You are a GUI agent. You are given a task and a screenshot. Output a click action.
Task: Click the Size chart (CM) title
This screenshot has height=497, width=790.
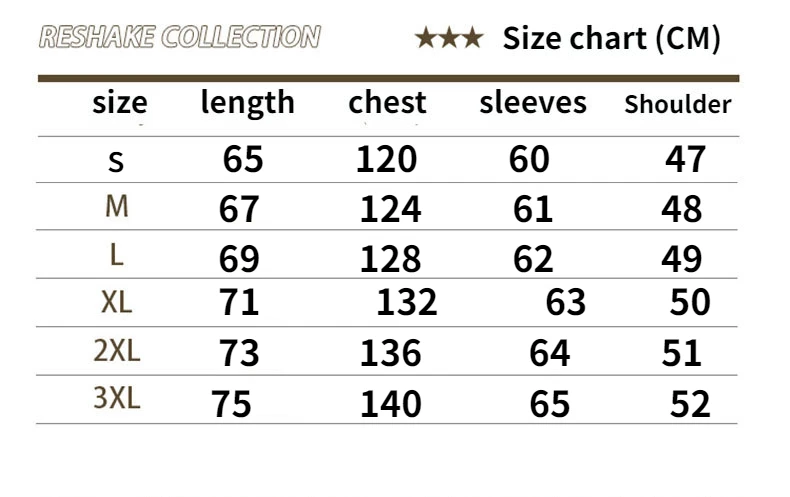[x=612, y=39]
